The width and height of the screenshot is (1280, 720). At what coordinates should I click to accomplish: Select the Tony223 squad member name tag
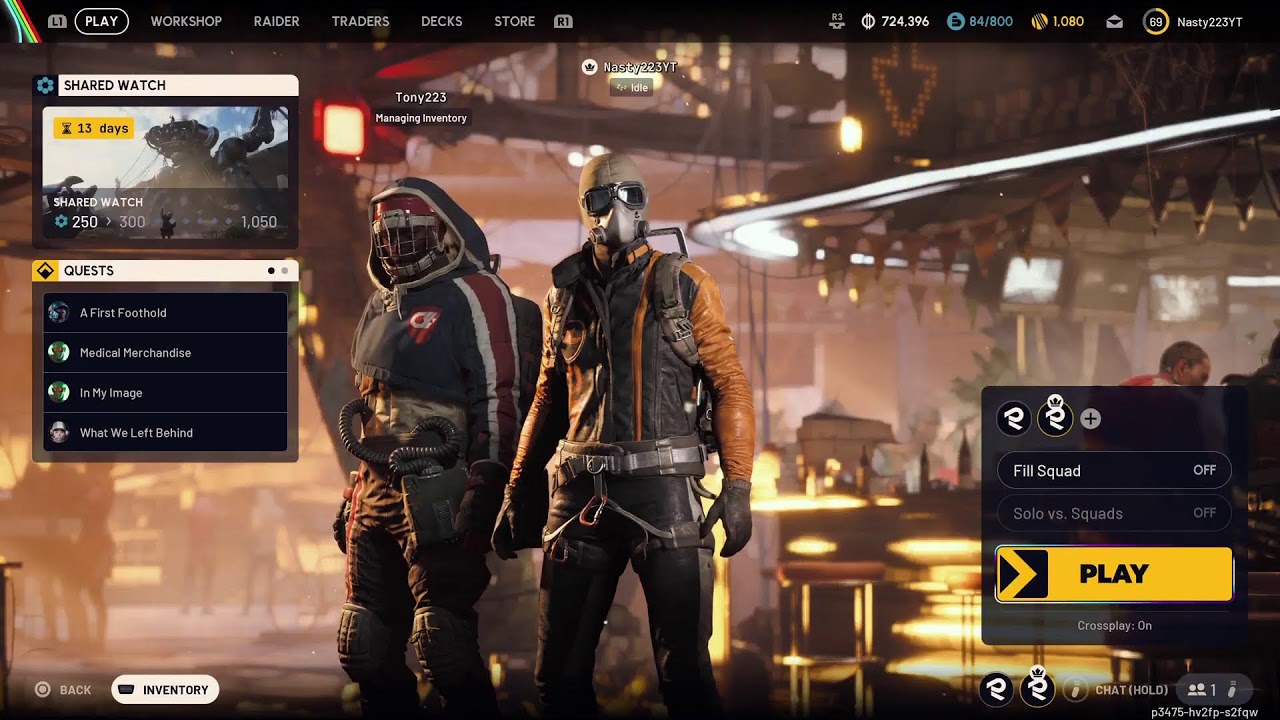[420, 98]
